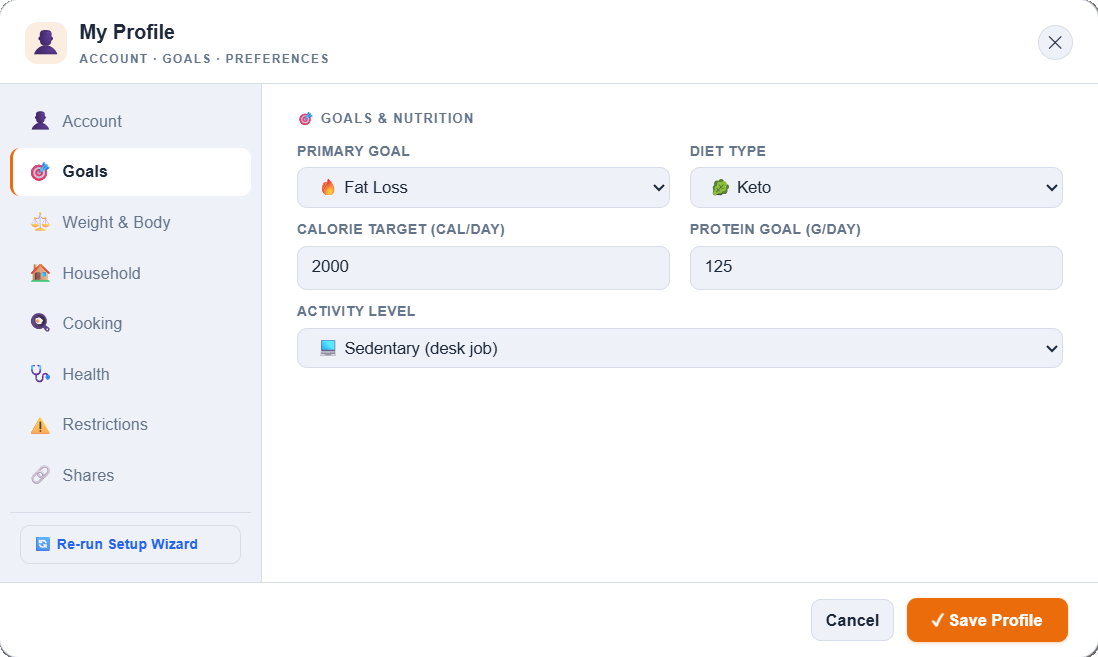Click the Cancel button
Image resolution: width=1098 pixels, height=657 pixels.
pos(852,620)
